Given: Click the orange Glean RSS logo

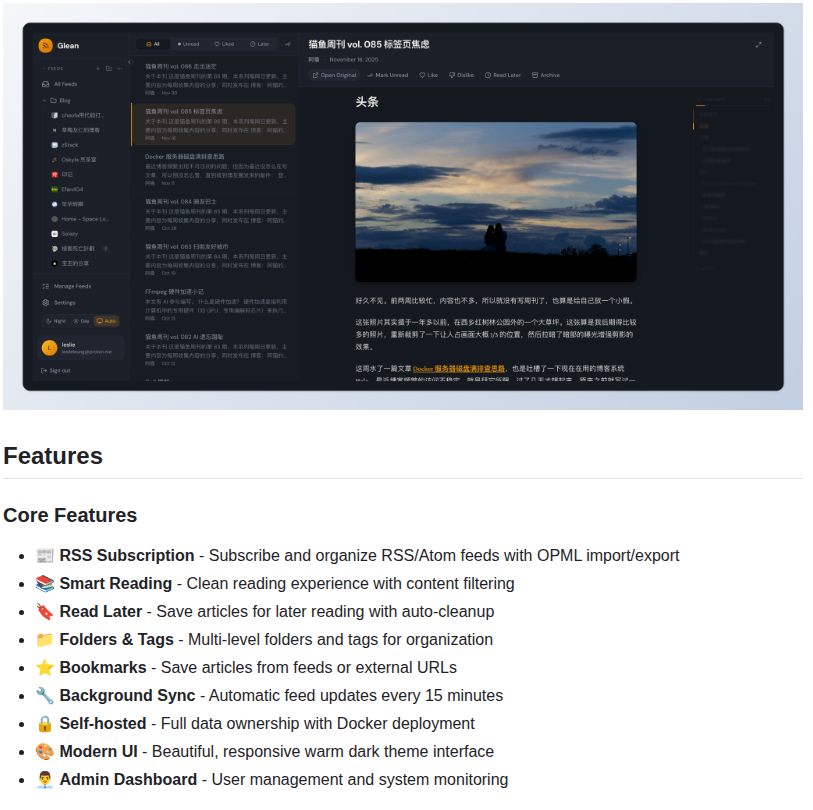Looking at the screenshot, I should click(45, 45).
